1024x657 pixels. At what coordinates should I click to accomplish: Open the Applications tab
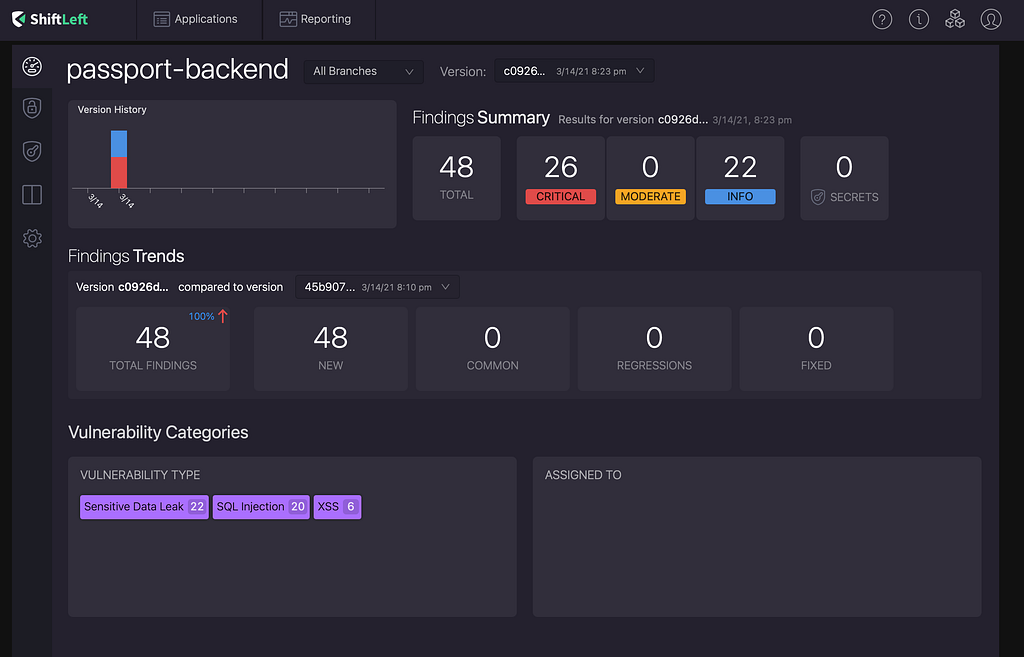coord(195,19)
